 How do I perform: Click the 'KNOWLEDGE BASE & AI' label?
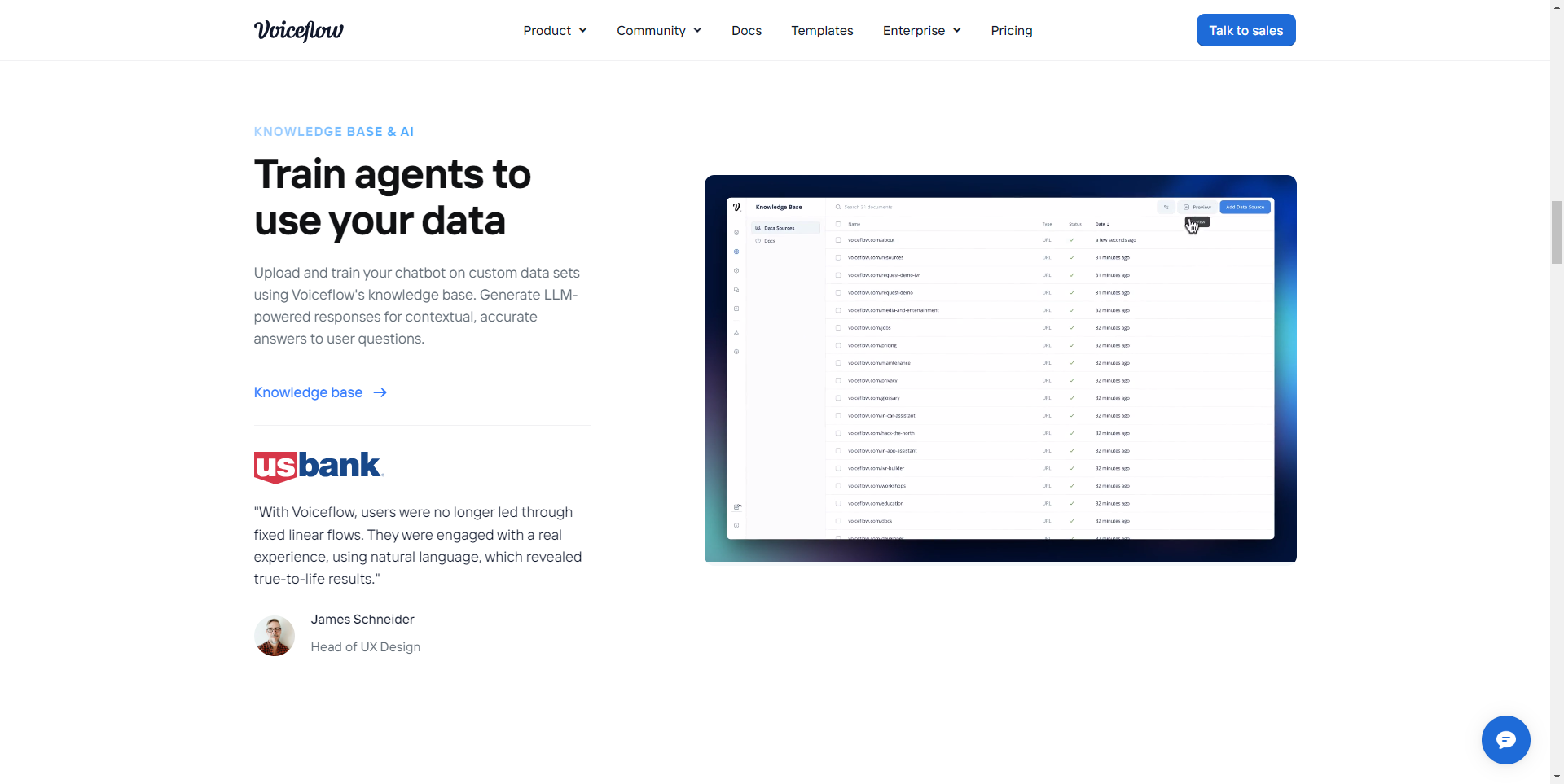click(x=334, y=132)
